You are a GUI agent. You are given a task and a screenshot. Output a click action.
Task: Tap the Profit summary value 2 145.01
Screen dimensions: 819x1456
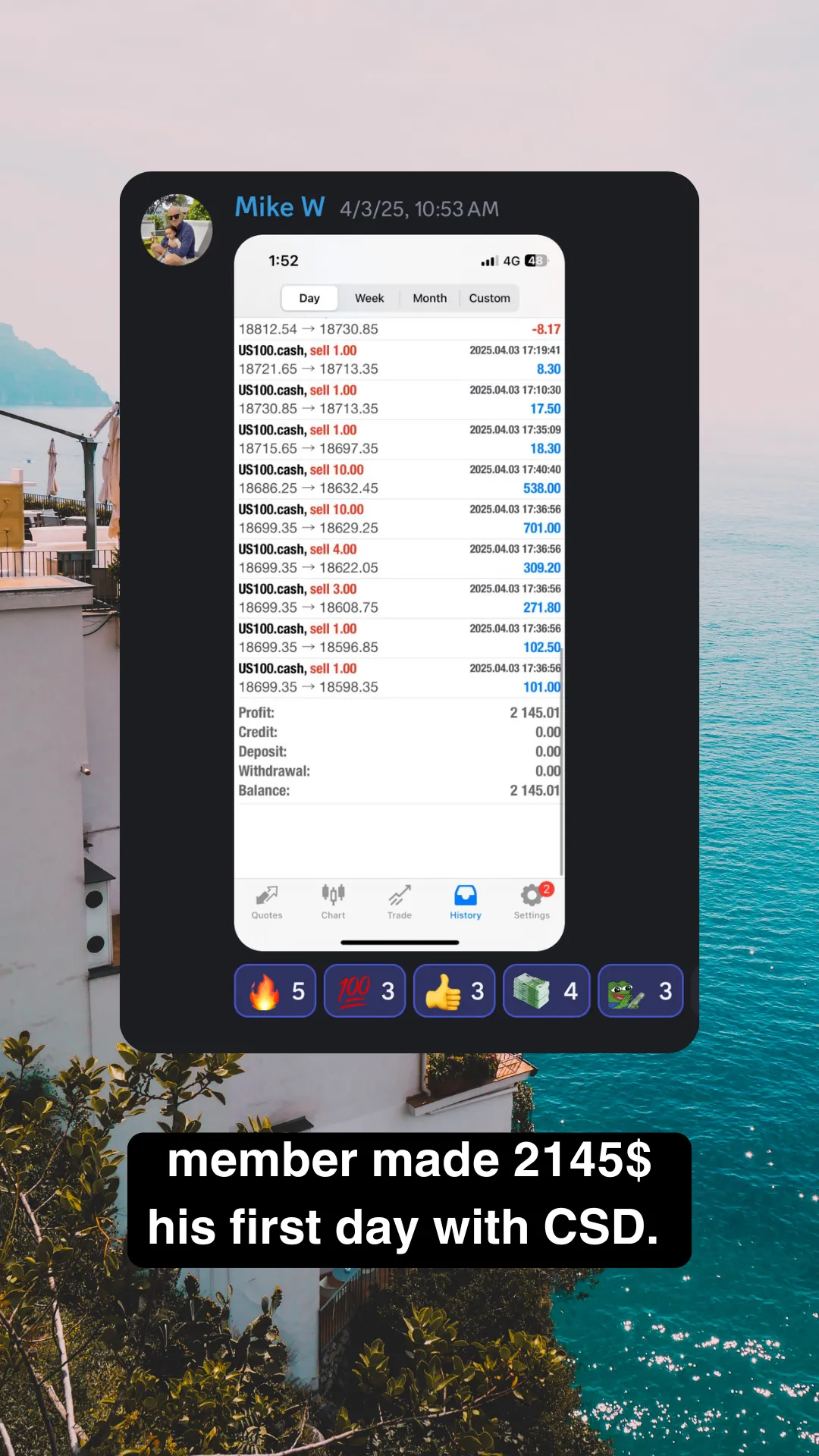pyautogui.click(x=535, y=713)
